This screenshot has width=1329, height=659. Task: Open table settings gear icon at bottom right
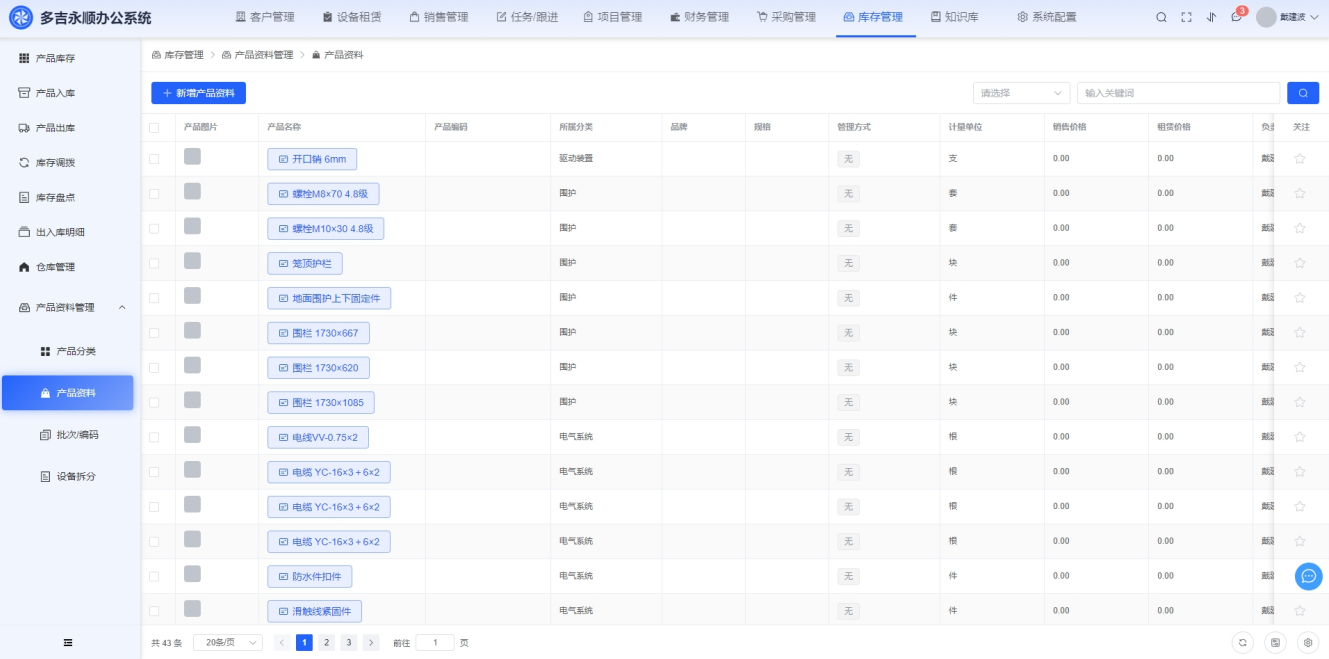click(1307, 643)
